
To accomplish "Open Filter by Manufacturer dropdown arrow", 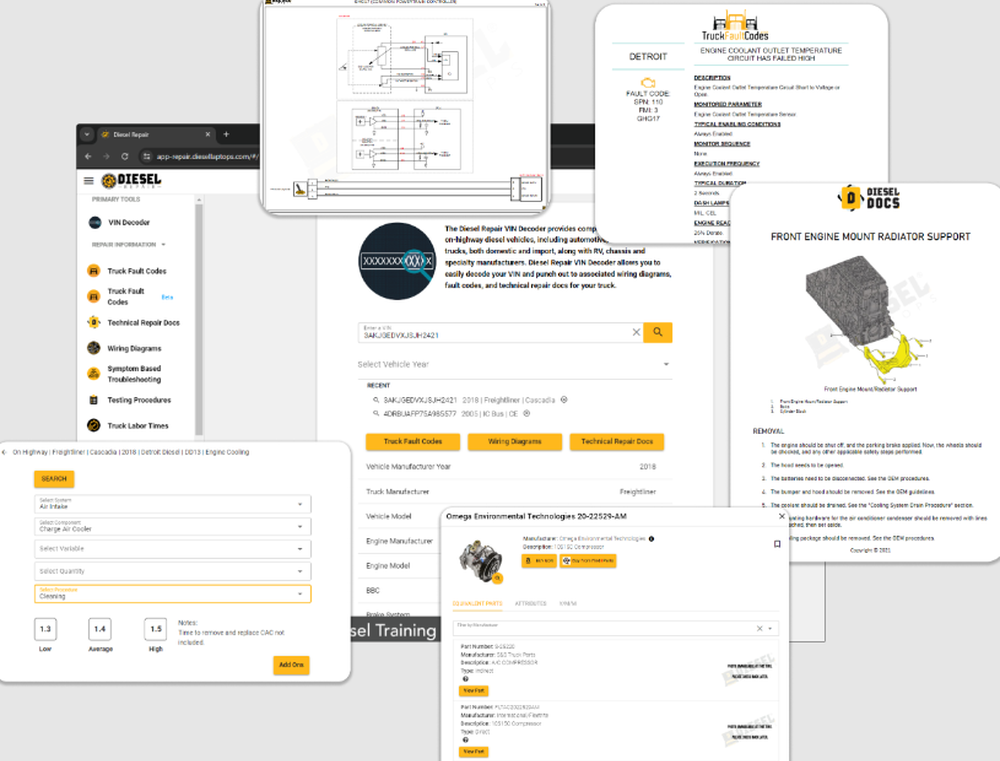I will (770, 628).
